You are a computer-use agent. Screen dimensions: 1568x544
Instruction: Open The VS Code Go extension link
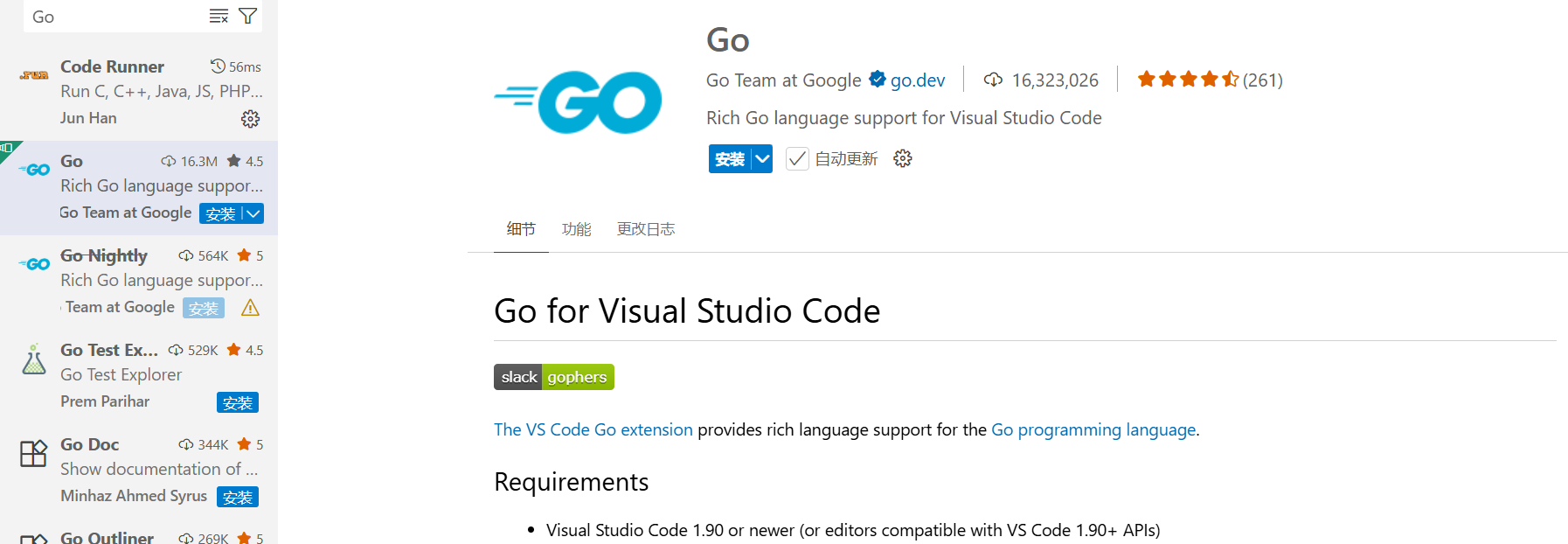point(593,429)
